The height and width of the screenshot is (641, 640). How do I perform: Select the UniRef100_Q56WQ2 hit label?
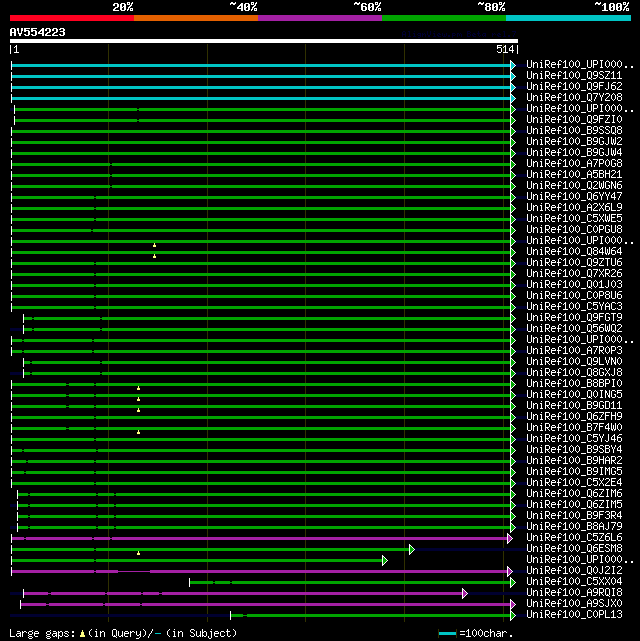[574, 329]
